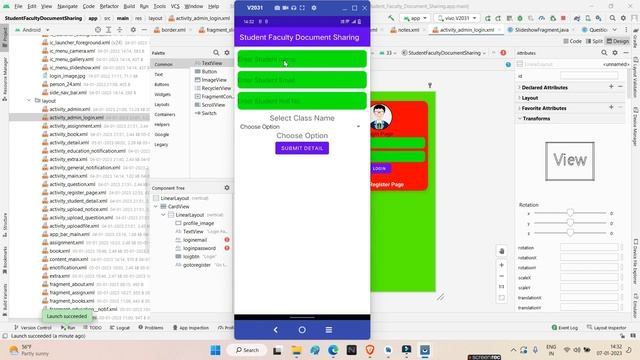The height and width of the screenshot is (360, 640).
Task: Open the StudentFacultyDocumentSharing theme dropdown
Action: coord(444,53)
